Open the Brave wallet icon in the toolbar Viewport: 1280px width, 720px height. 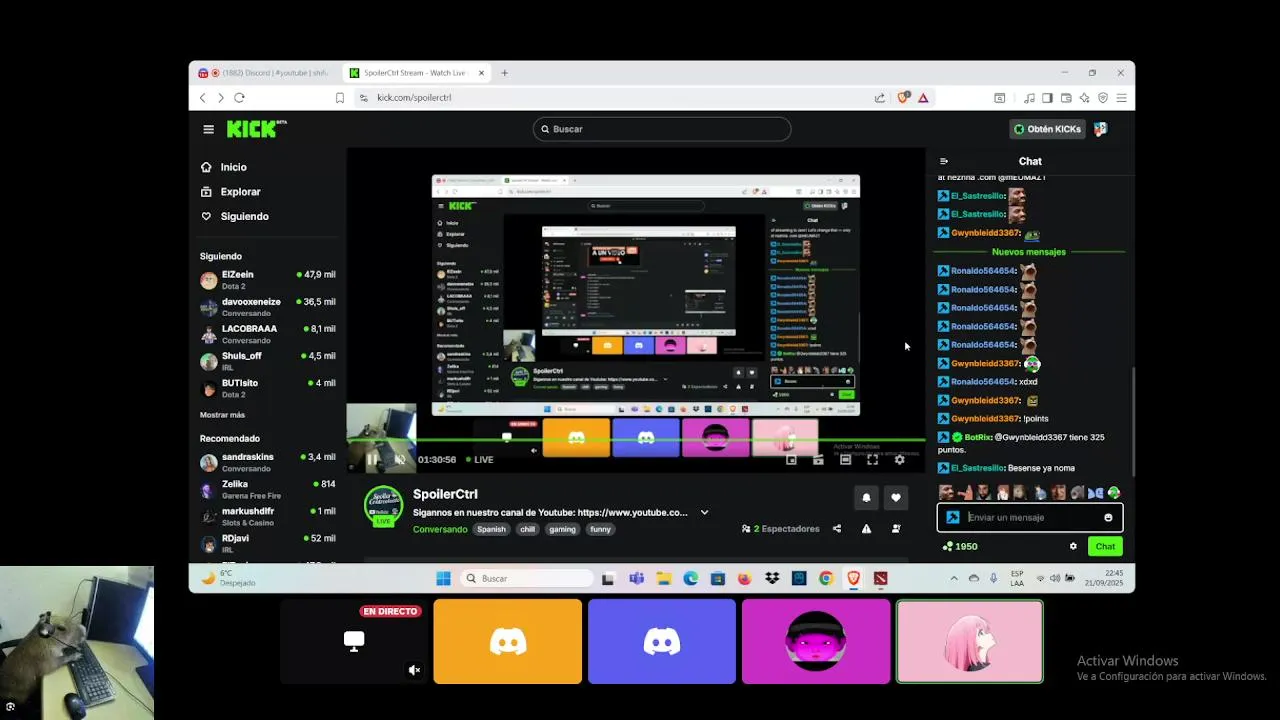click(x=1066, y=98)
